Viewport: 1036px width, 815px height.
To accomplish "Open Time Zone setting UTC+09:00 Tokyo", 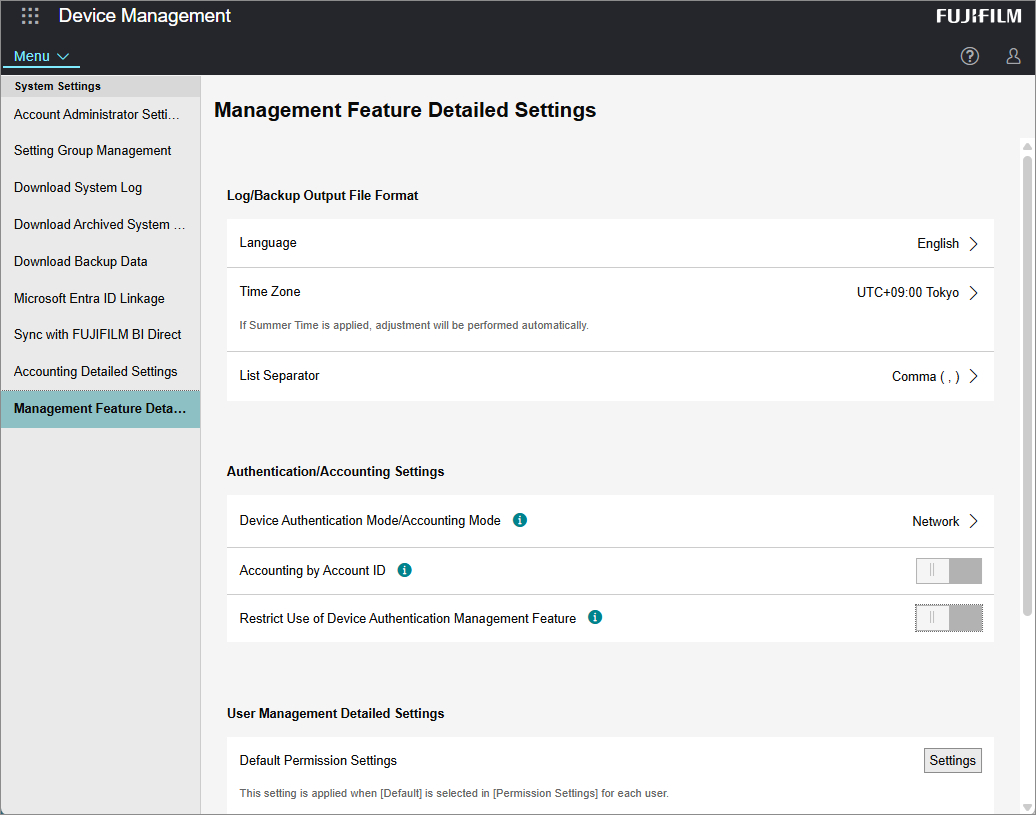I will (x=610, y=309).
